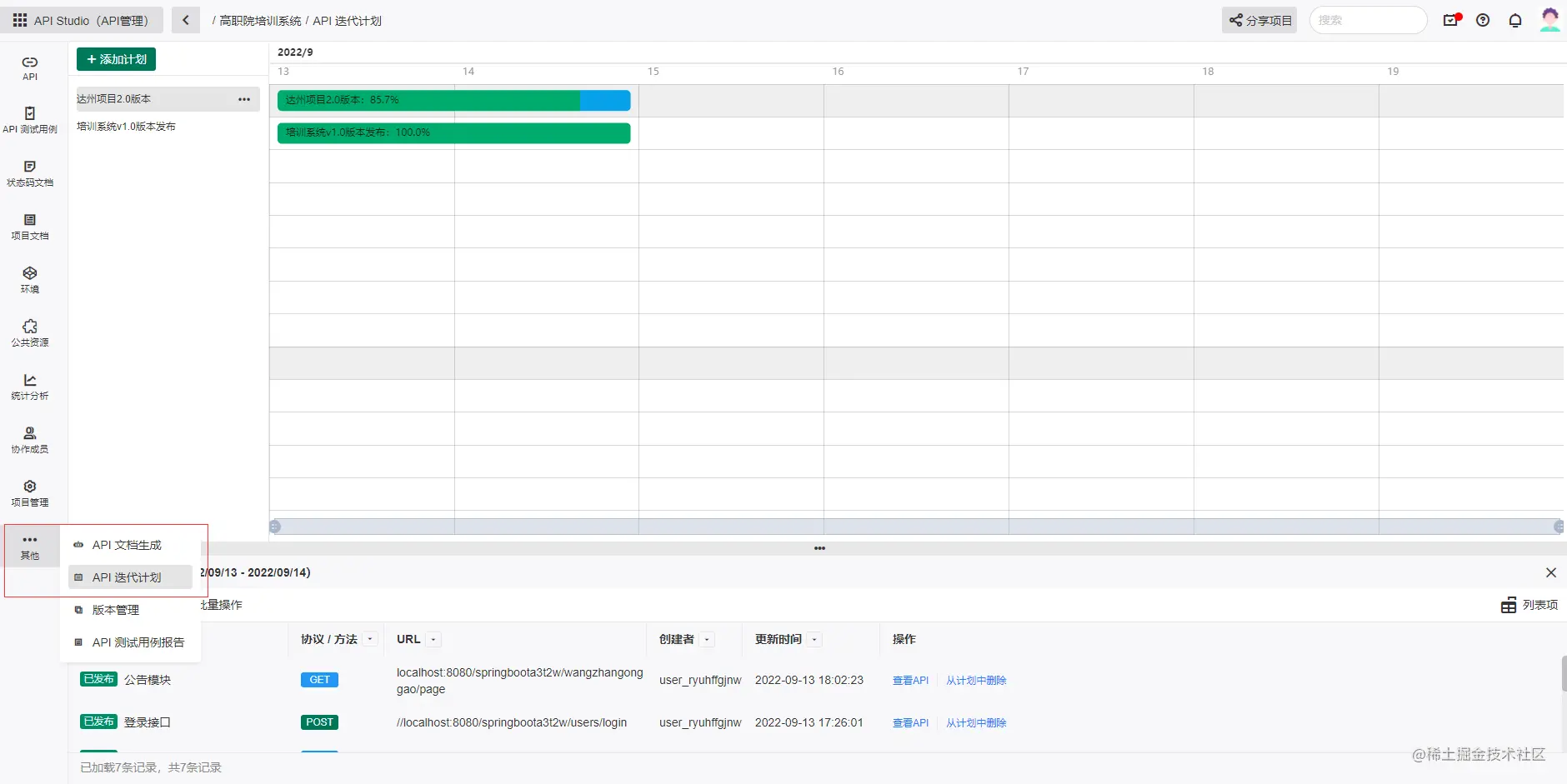Click 从计划中删除 for 公告模块 row
1567x784 pixels.
click(x=976, y=681)
